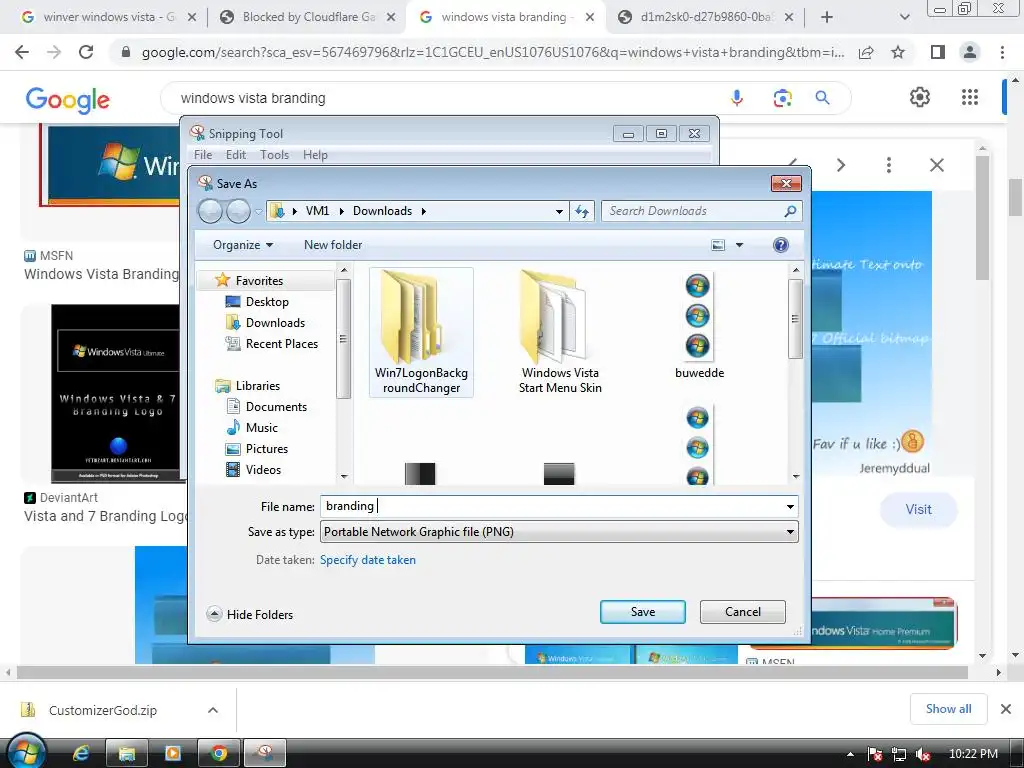Refresh the Downloads folder location
Viewport: 1024px width, 768px height.
tap(581, 211)
